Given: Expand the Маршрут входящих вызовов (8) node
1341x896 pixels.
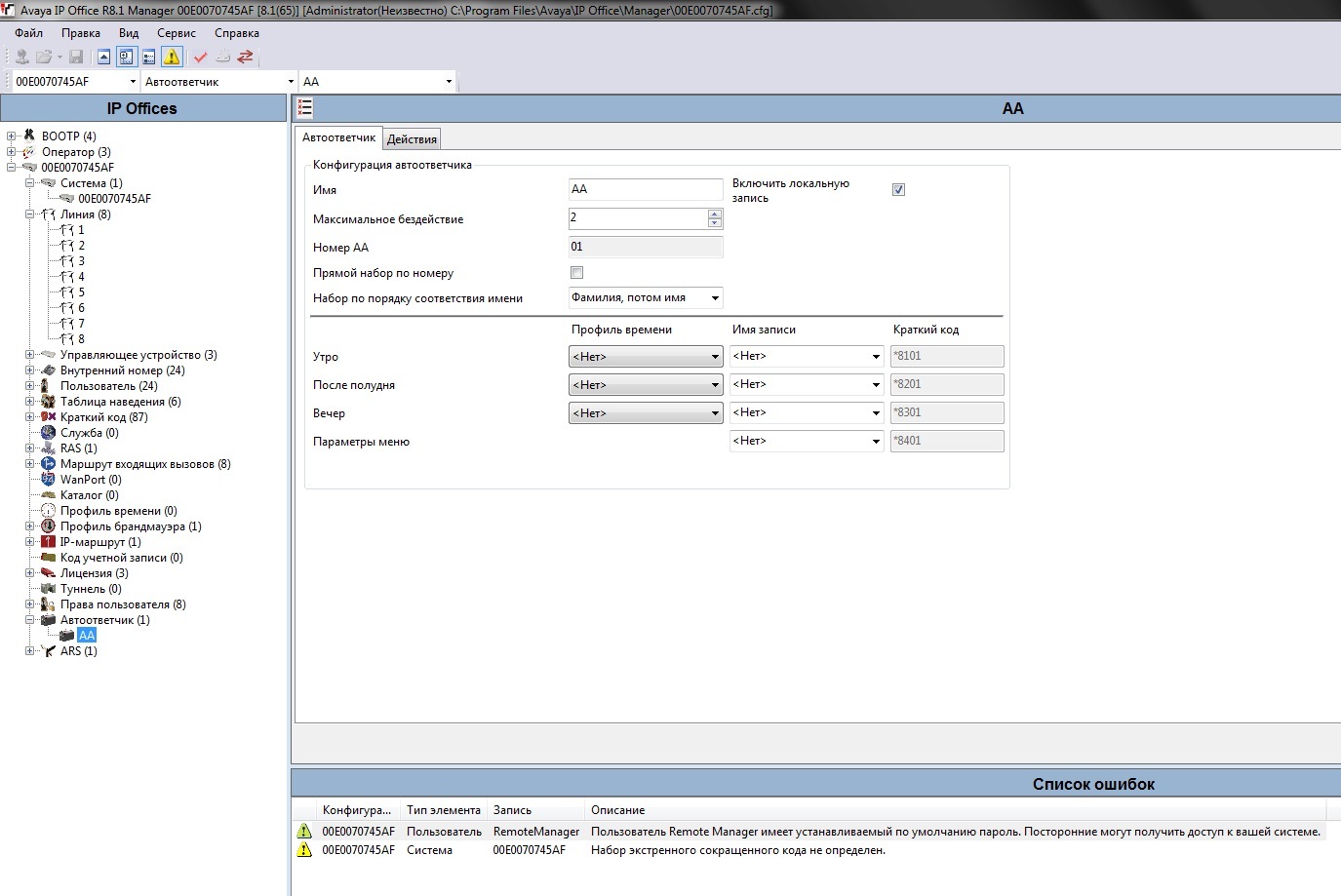Looking at the screenshot, I should 29,464.
